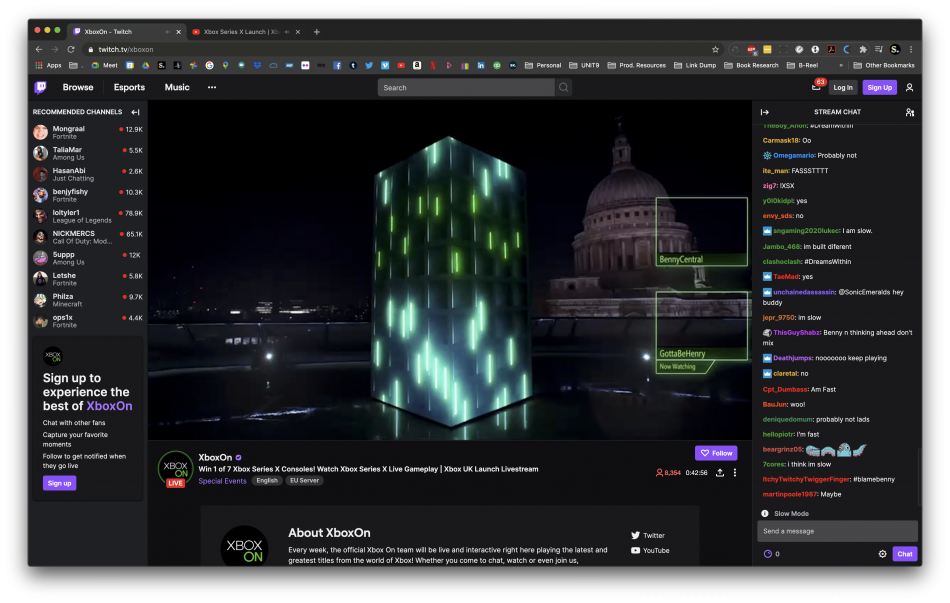Open the stream options three-dot menu
The width and height of the screenshot is (950, 603).
point(735,473)
